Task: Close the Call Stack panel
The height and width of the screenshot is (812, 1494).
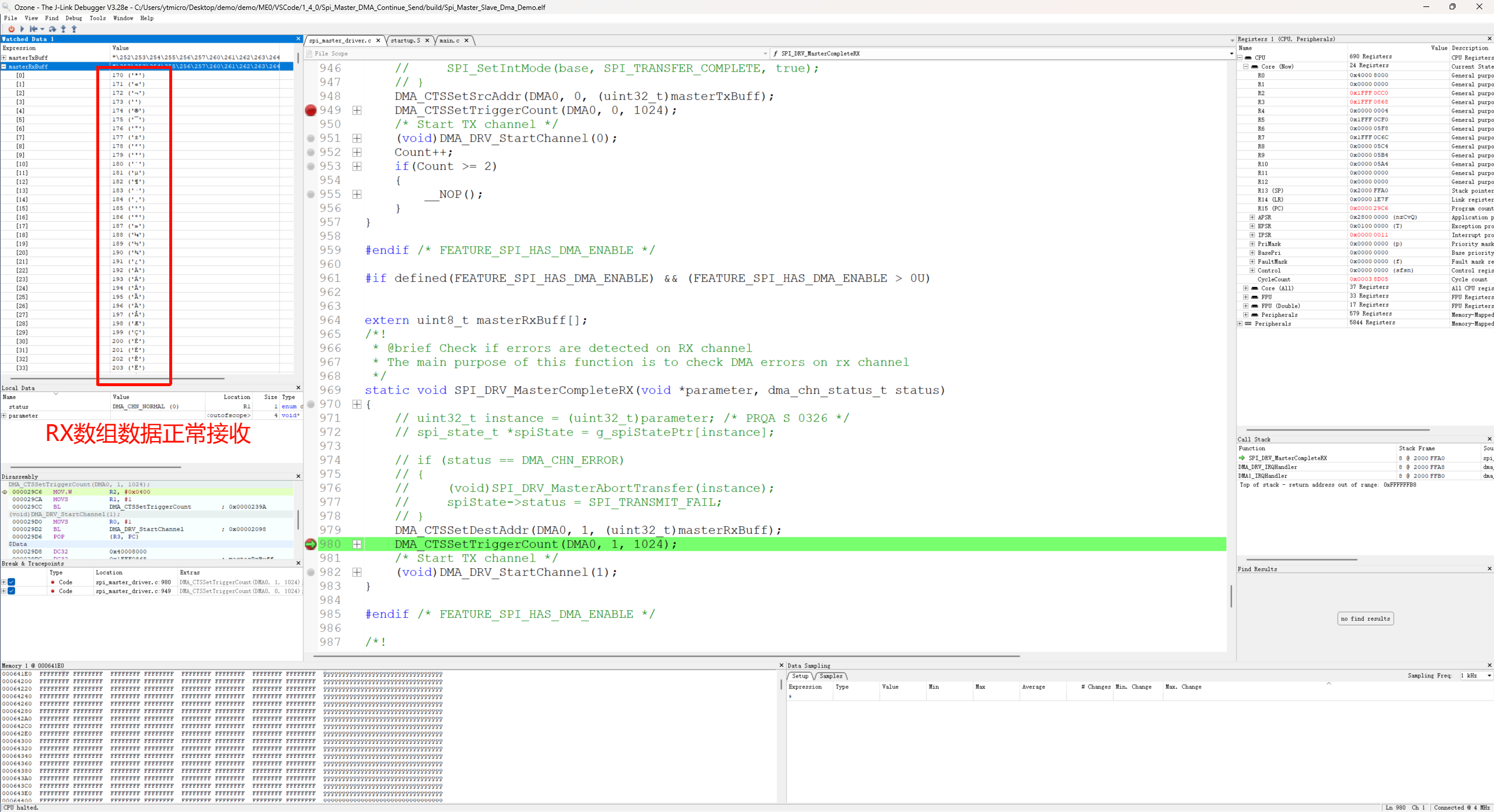Action: point(1489,439)
